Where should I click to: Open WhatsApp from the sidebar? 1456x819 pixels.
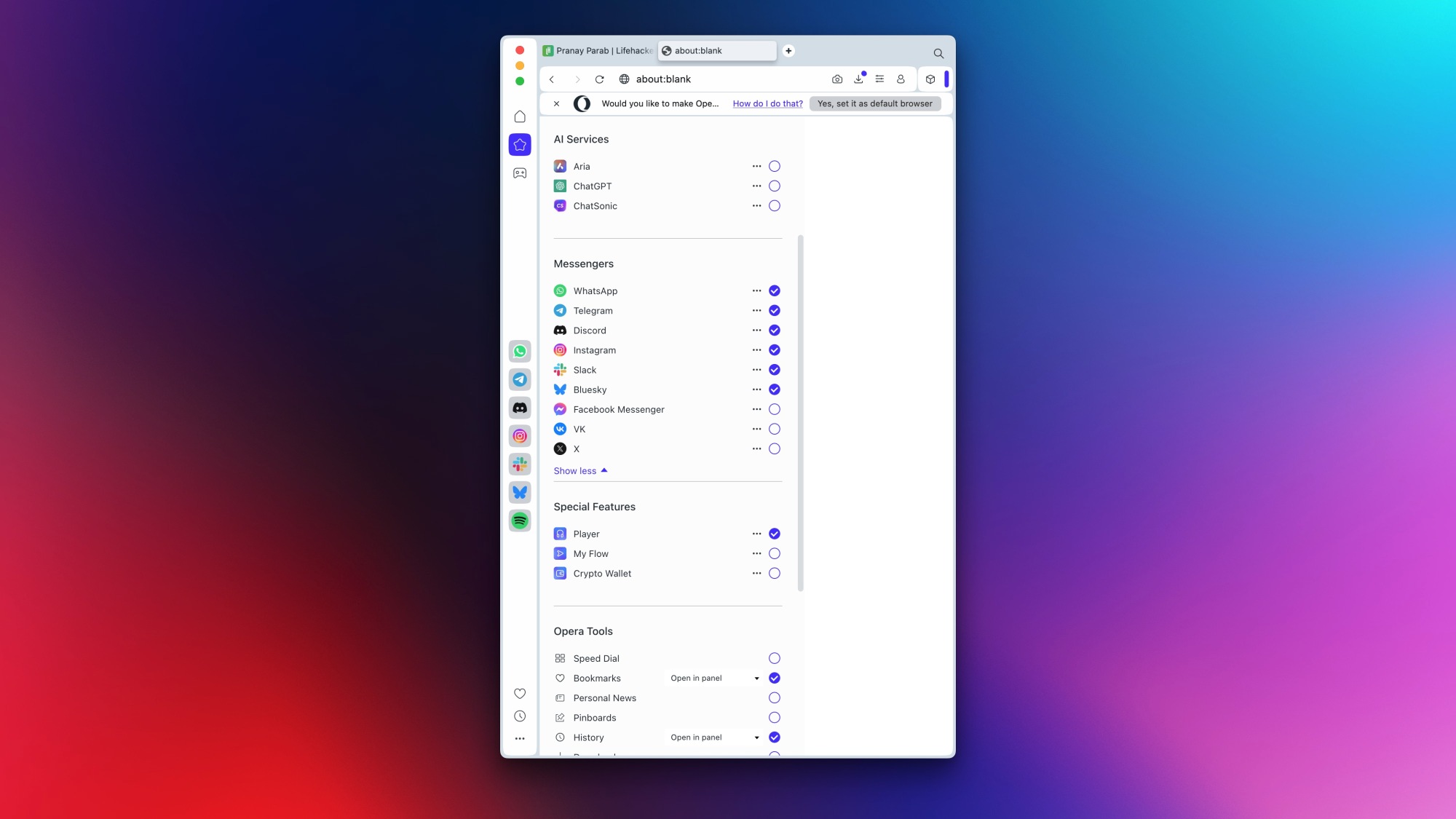pyautogui.click(x=520, y=352)
